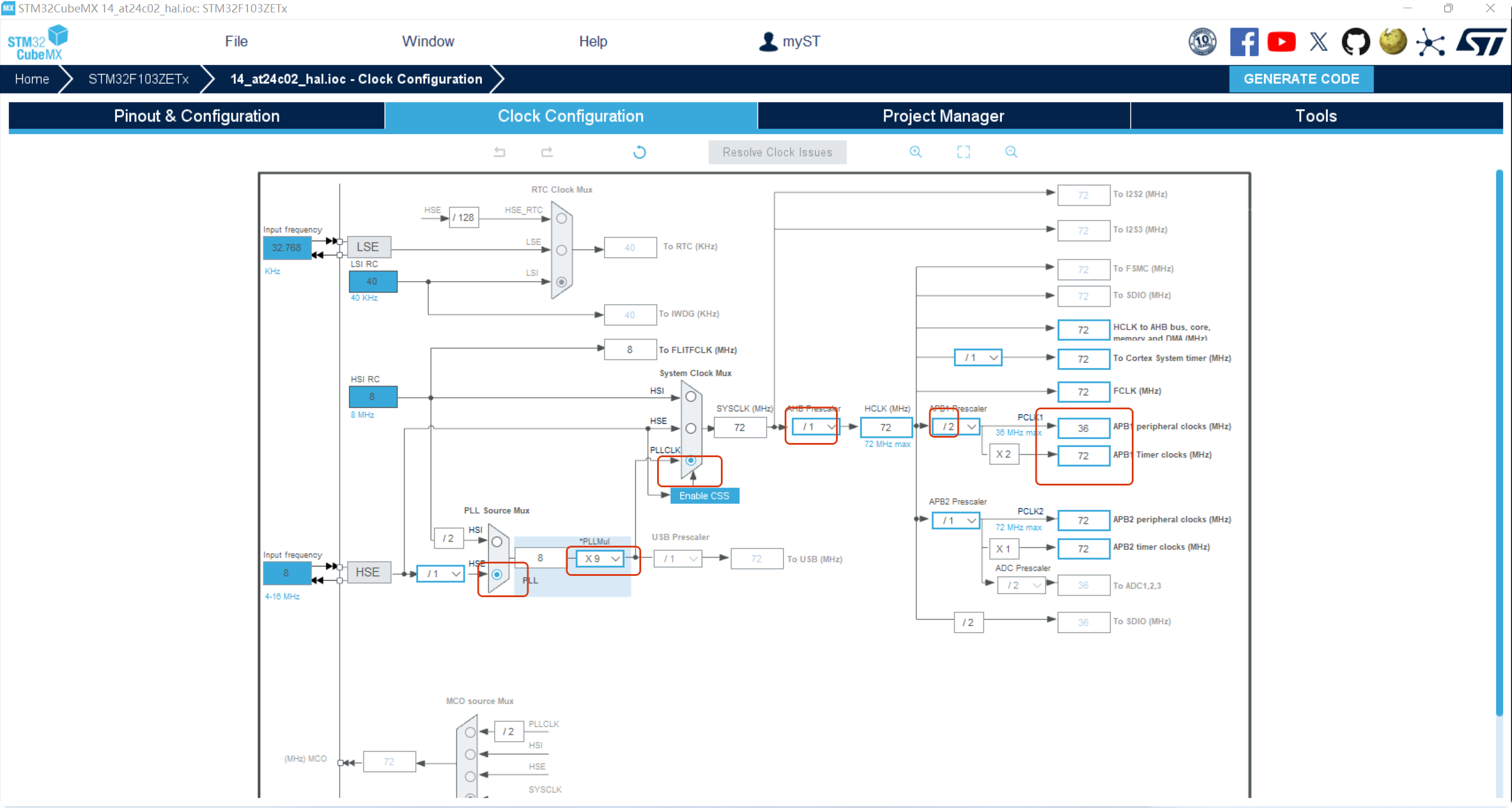1512x808 pixels.
Task: Open the YouTube icon
Action: tap(1281, 41)
